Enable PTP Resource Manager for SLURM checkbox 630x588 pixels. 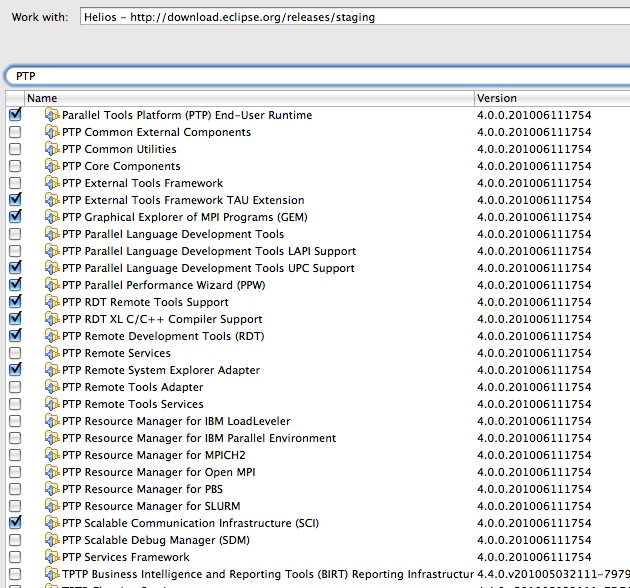point(15,506)
